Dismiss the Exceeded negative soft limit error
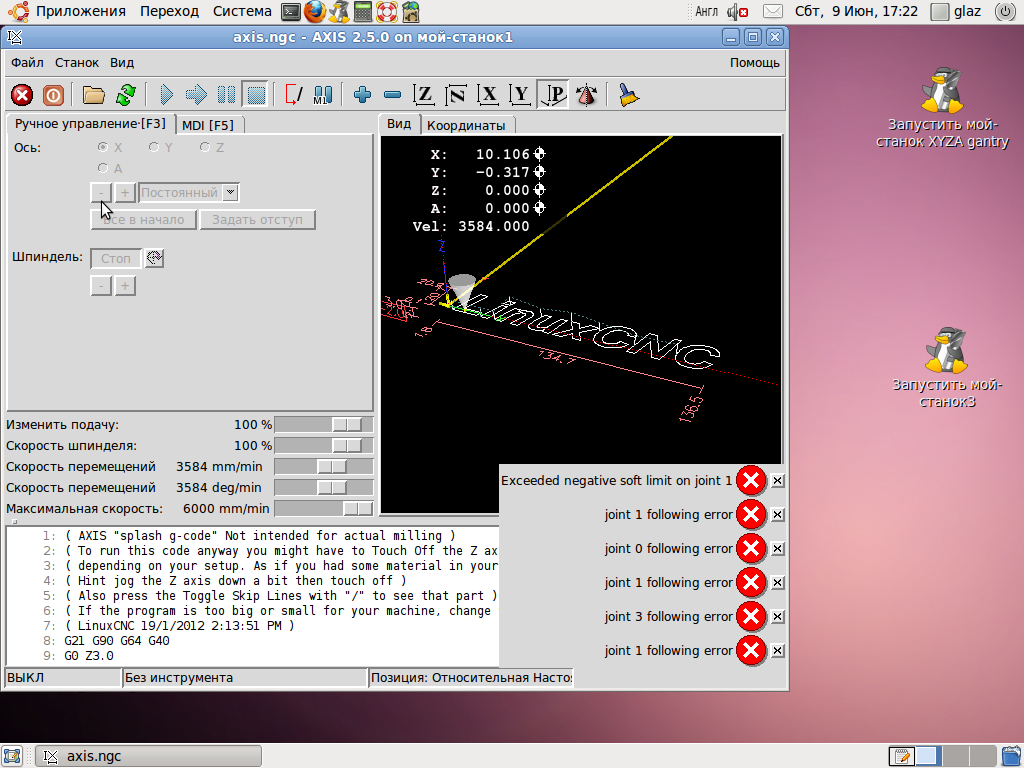1024x768 pixels. tap(777, 481)
